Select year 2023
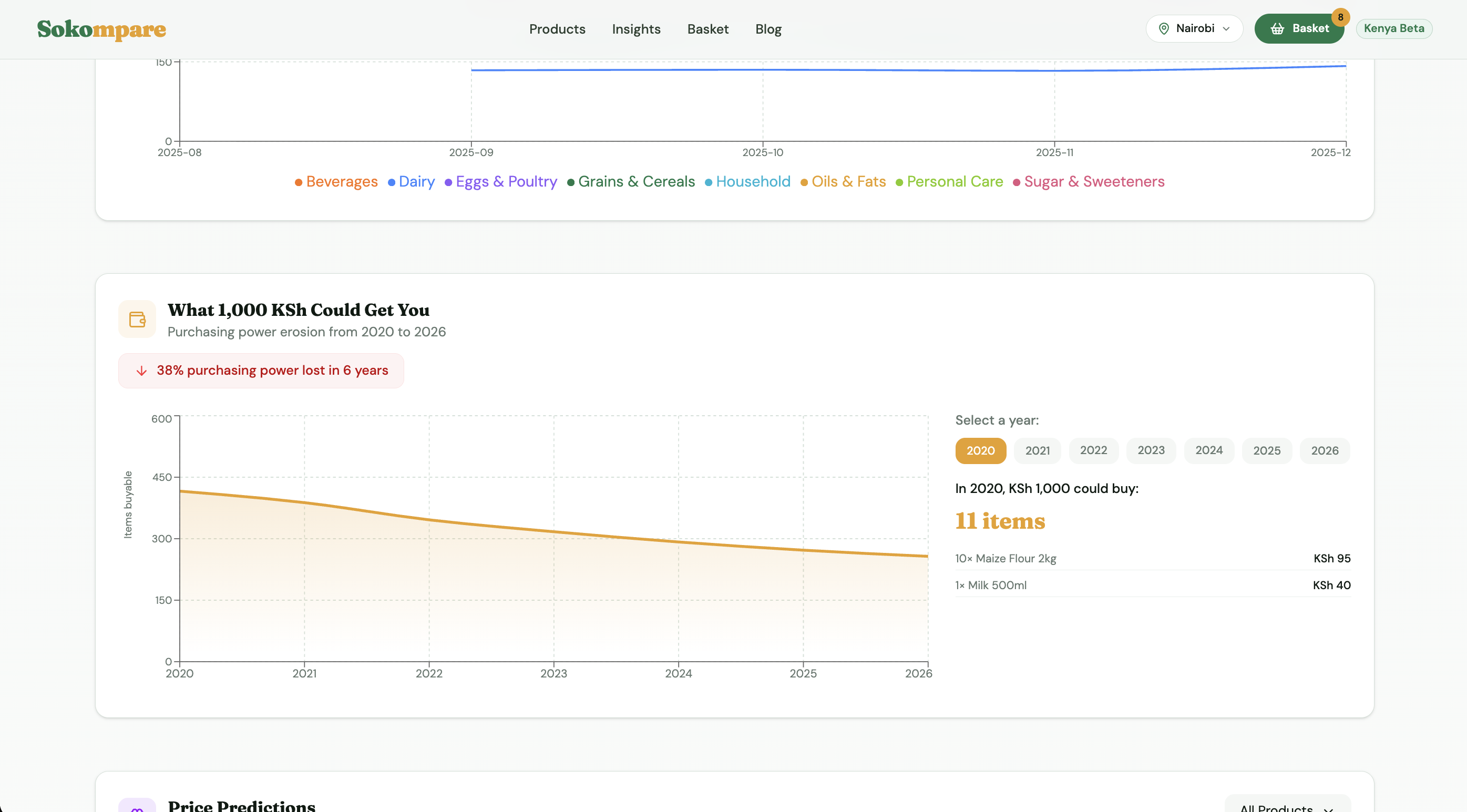Image resolution: width=1467 pixels, height=812 pixels. pyautogui.click(x=1152, y=451)
